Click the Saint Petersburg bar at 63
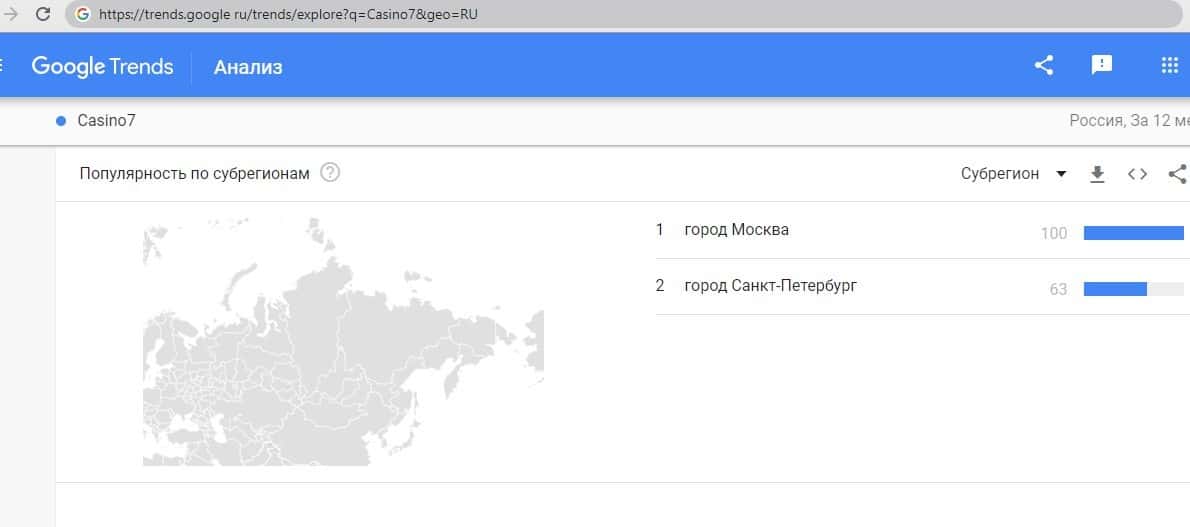 tap(1115, 289)
